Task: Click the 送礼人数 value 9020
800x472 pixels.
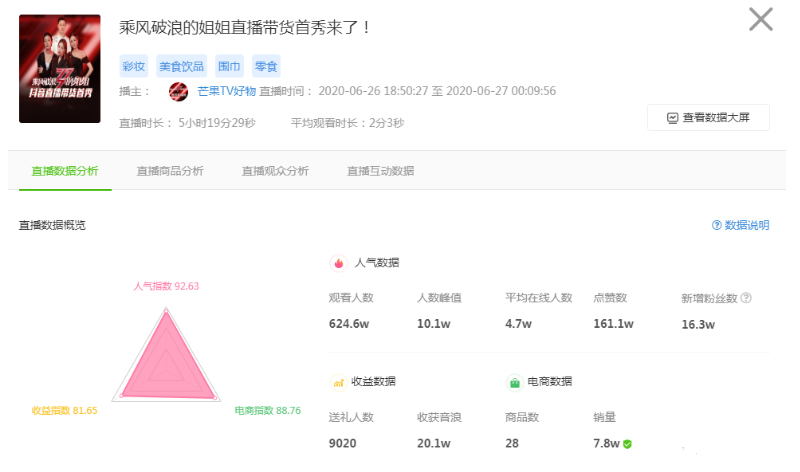Action: 342,443
